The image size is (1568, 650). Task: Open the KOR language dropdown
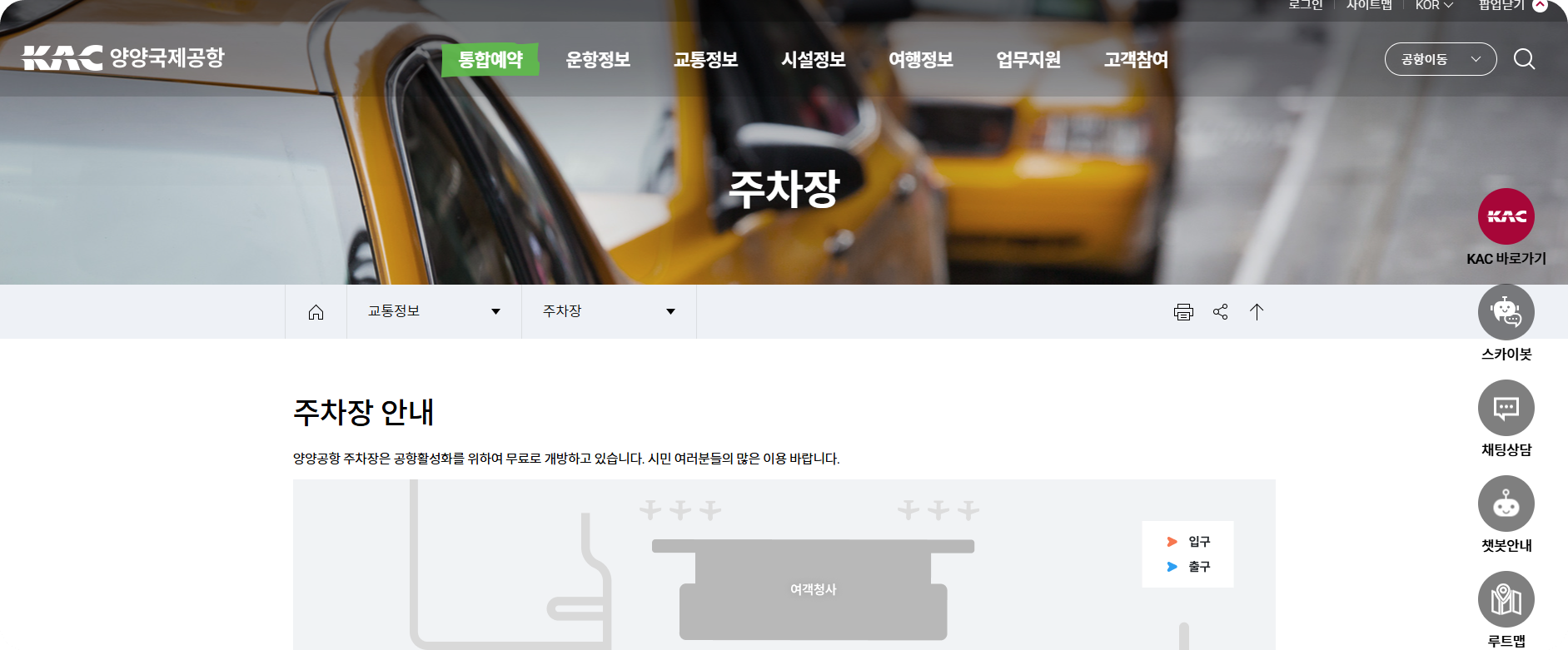[1434, 5]
